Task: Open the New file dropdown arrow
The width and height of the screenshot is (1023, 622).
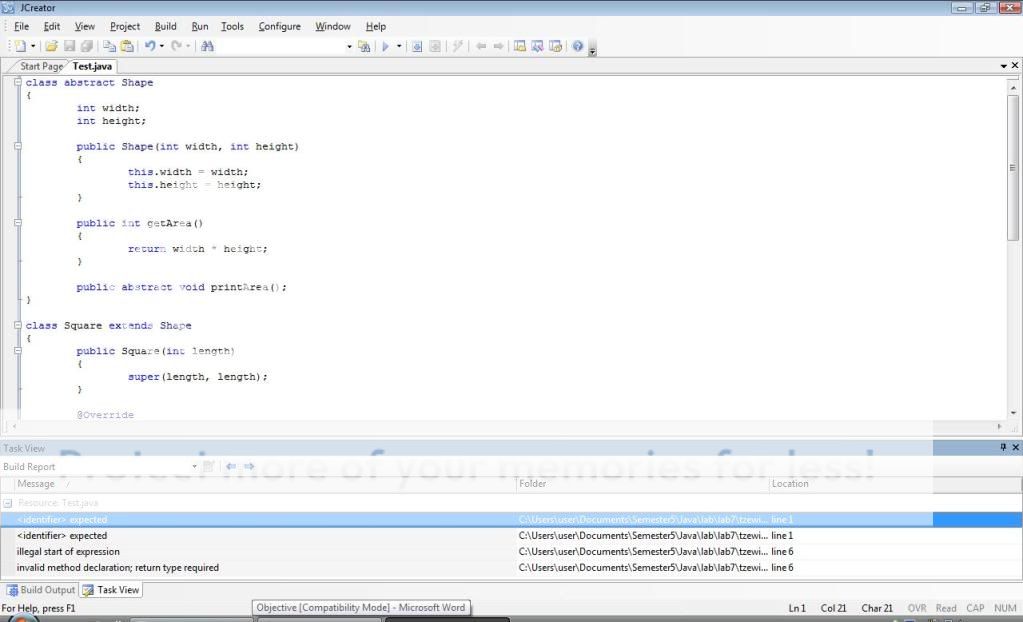Action: pyautogui.click(x=33, y=46)
